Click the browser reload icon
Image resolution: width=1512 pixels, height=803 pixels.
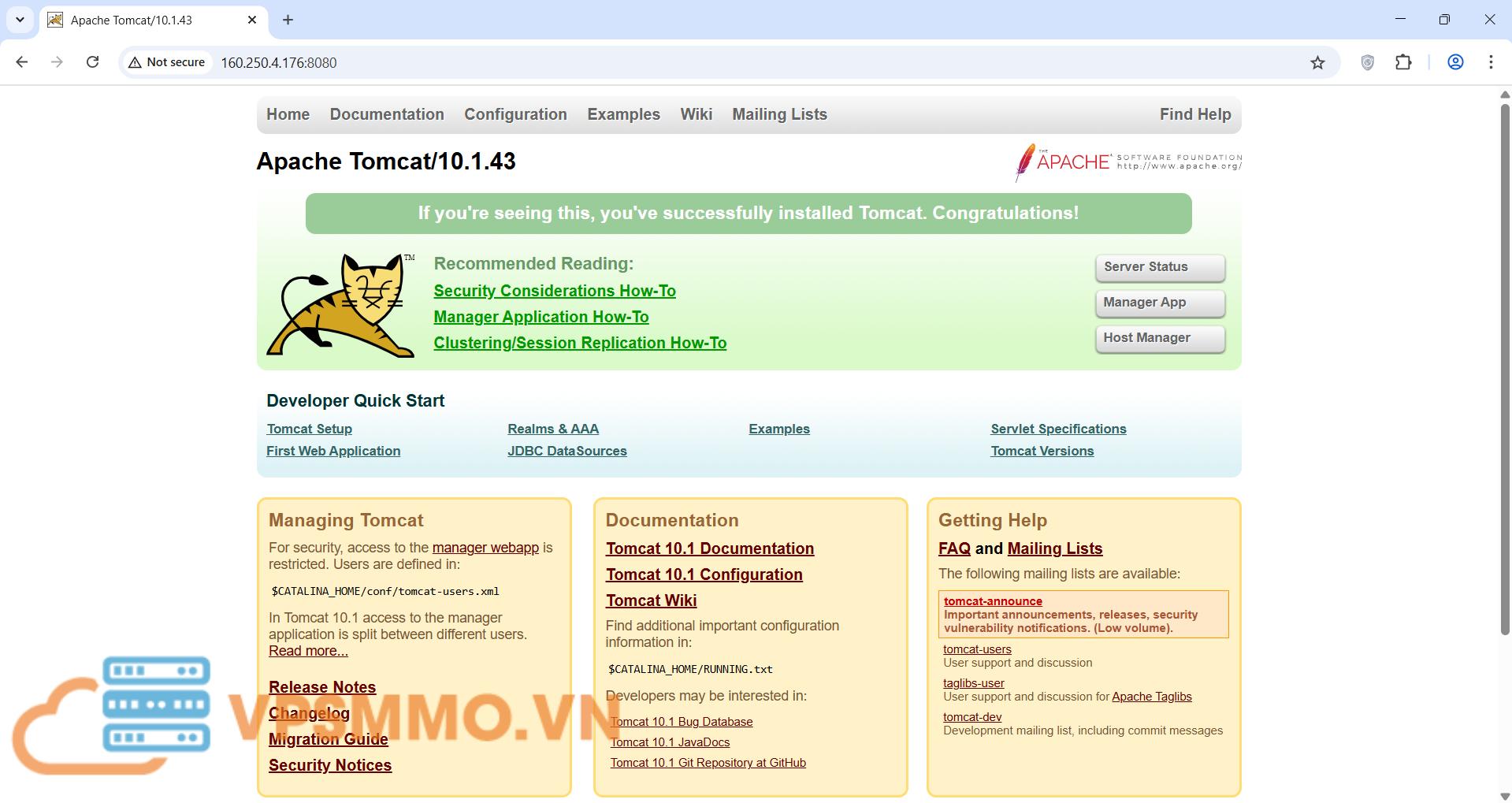[x=92, y=62]
